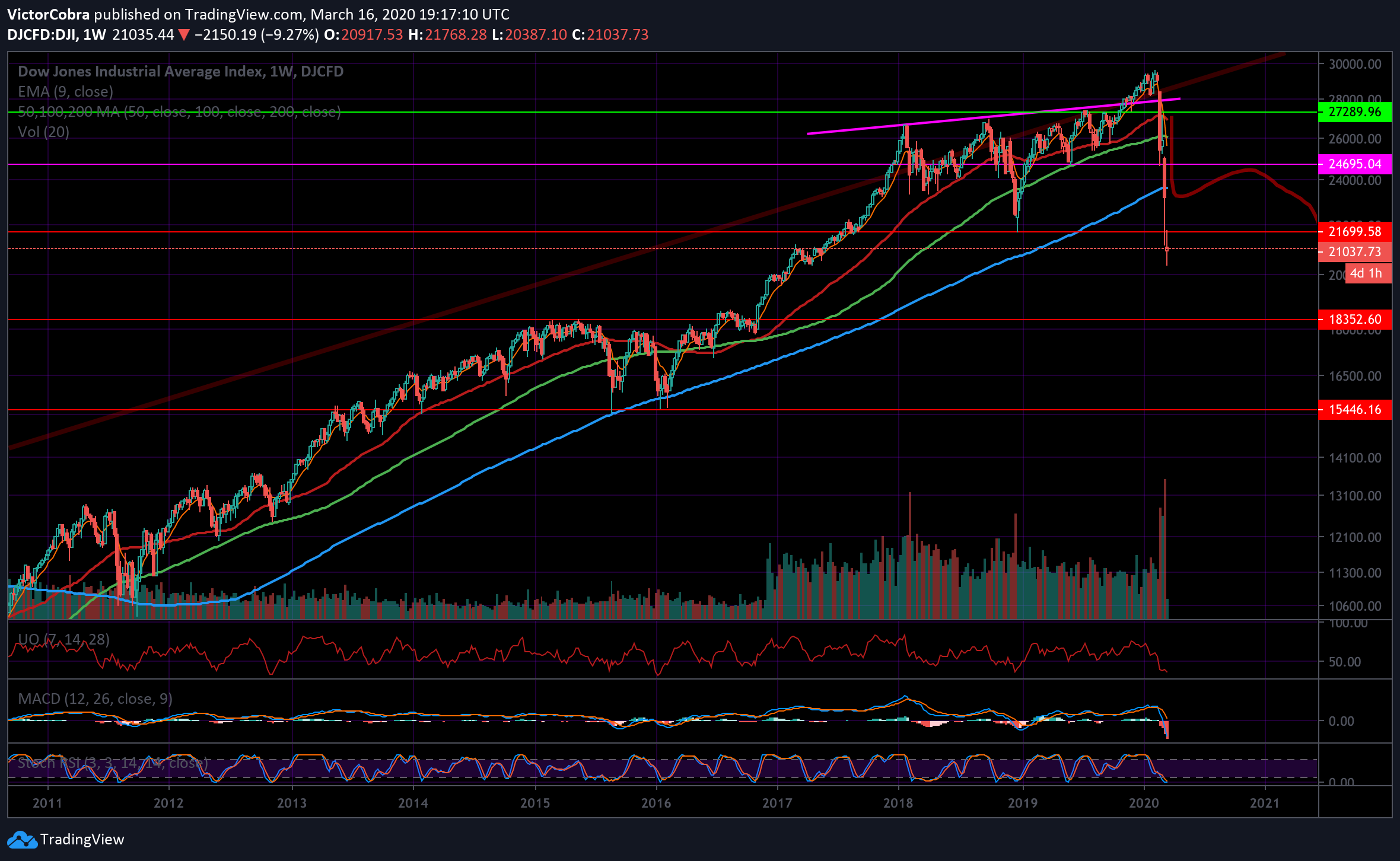Select the 50,100,200 MA indicator label

pos(179,111)
